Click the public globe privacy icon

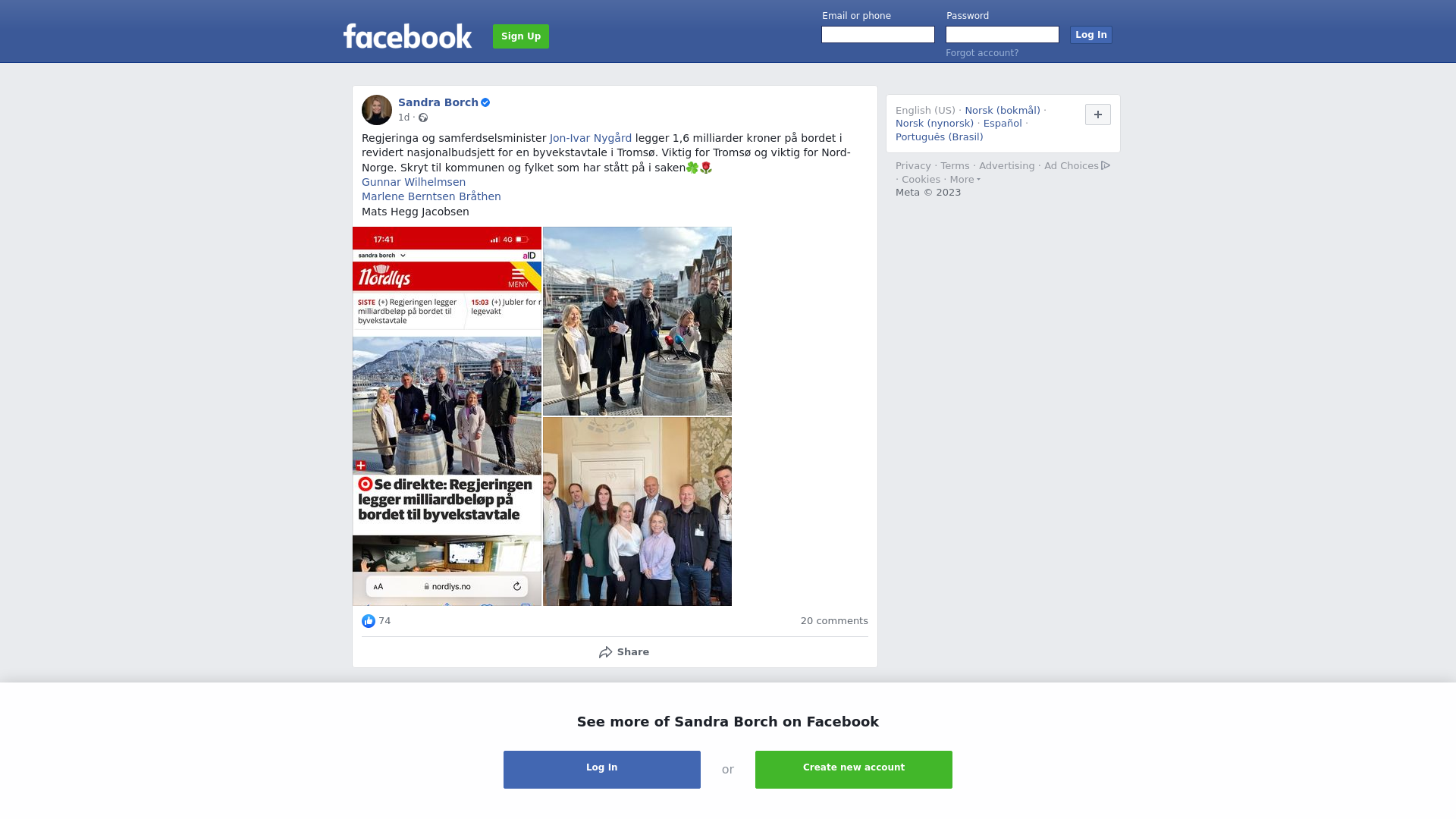(423, 118)
